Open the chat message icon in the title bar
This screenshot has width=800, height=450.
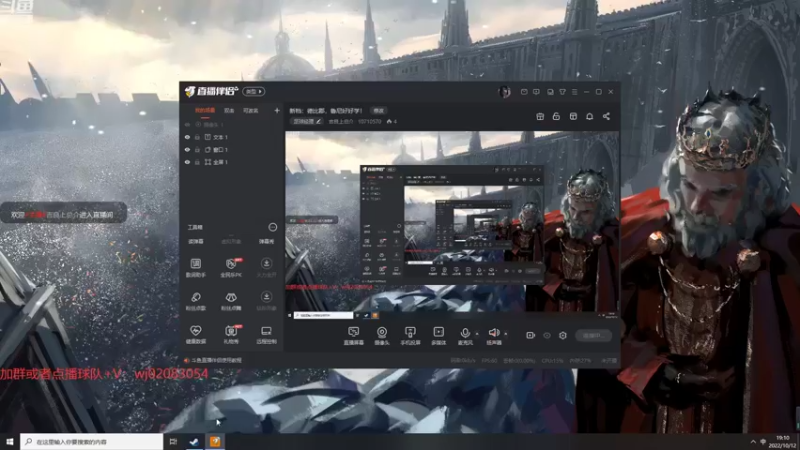[536, 92]
